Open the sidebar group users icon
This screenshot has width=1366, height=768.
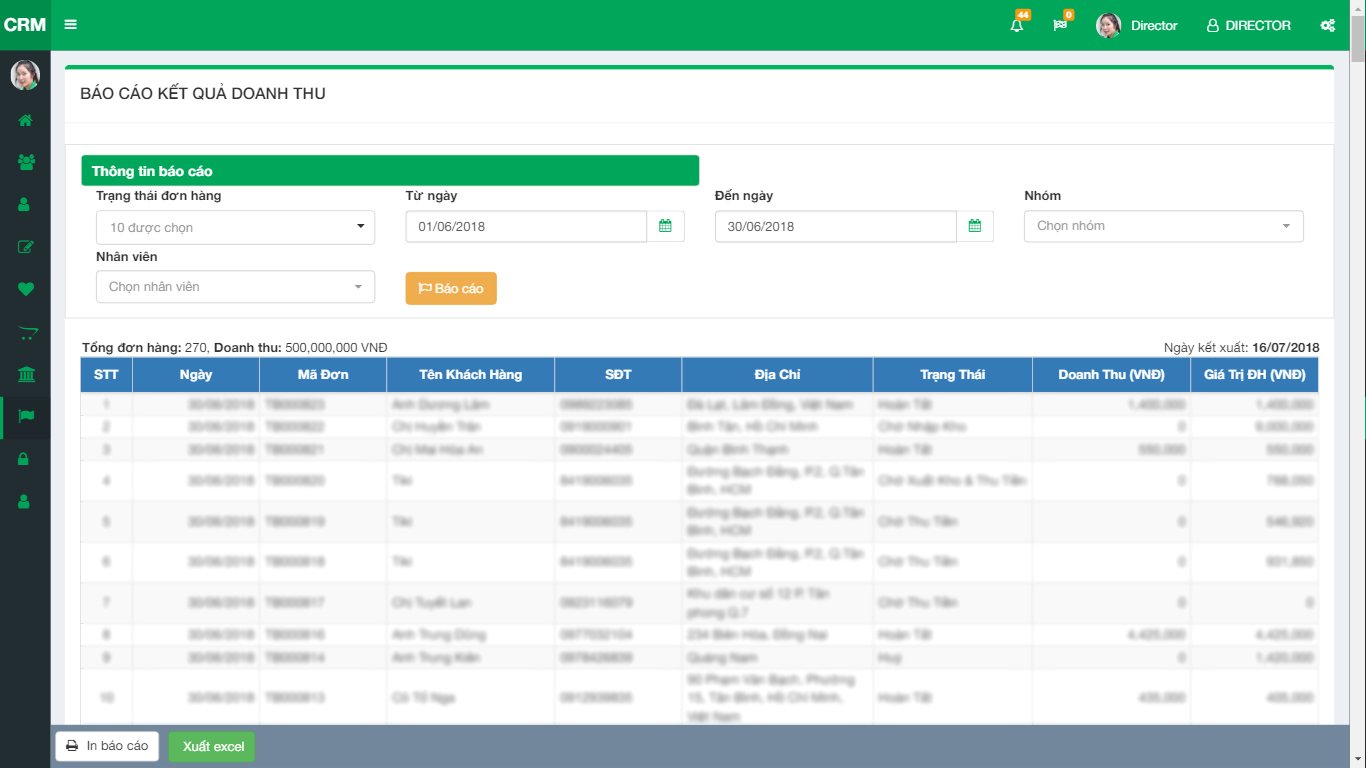point(25,162)
